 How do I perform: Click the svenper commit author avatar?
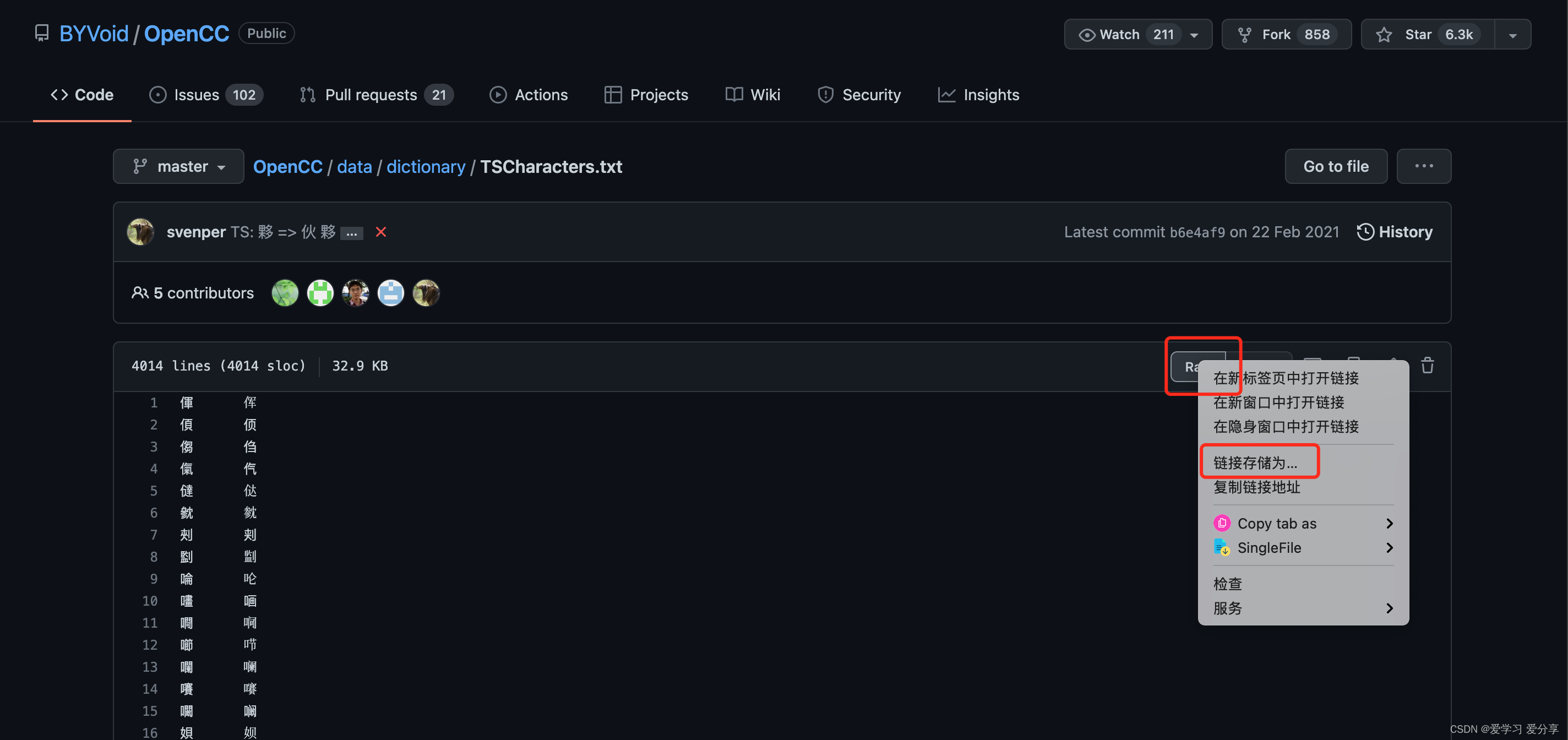coord(140,232)
